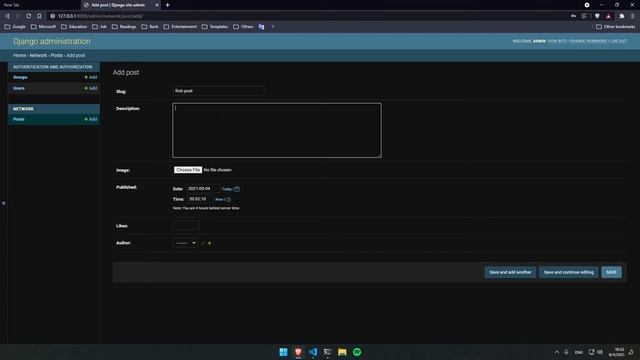Open the browser main menu icon
This screenshot has width=640, height=360.
[633, 16]
